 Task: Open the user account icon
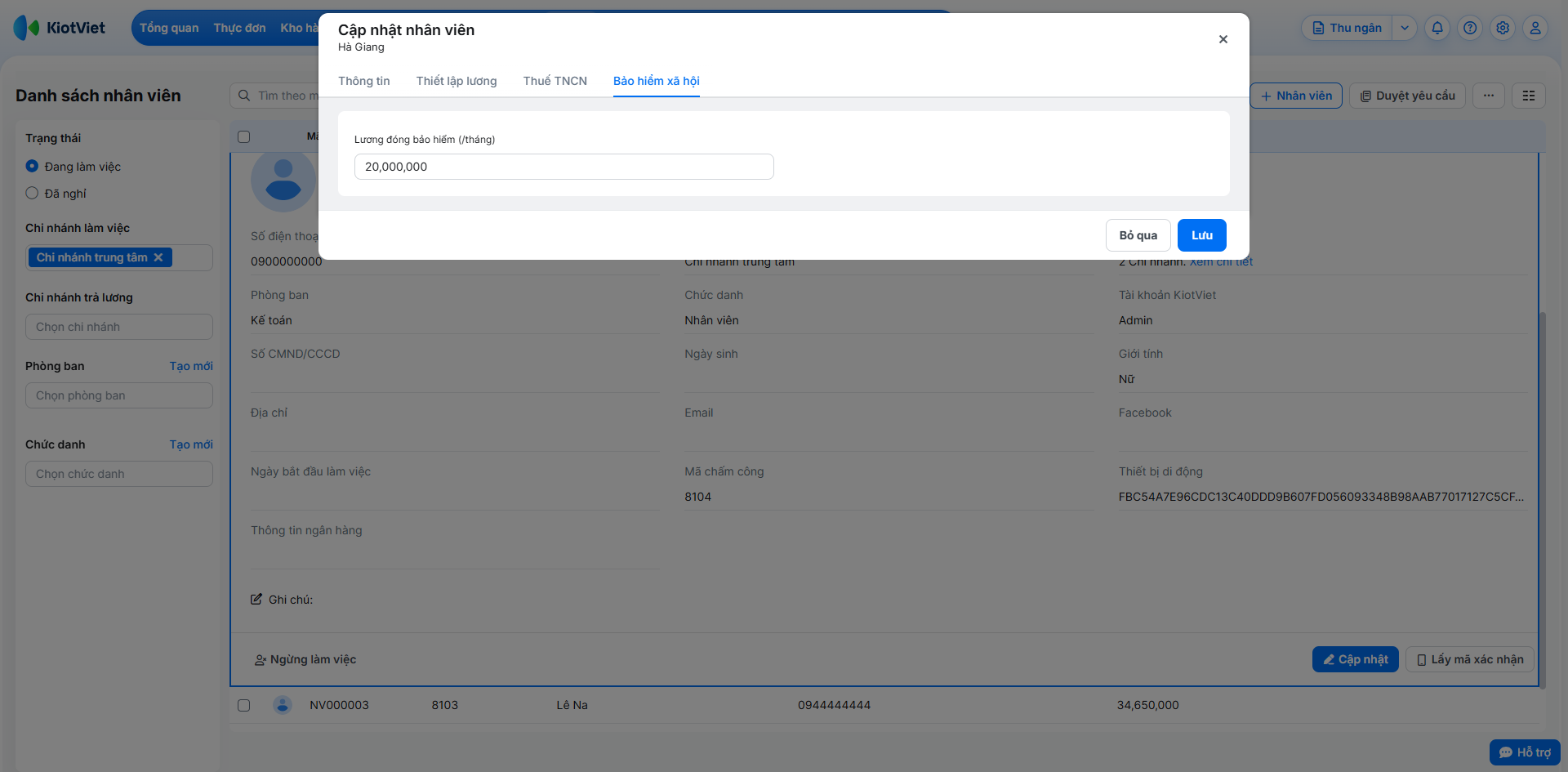coord(1535,28)
